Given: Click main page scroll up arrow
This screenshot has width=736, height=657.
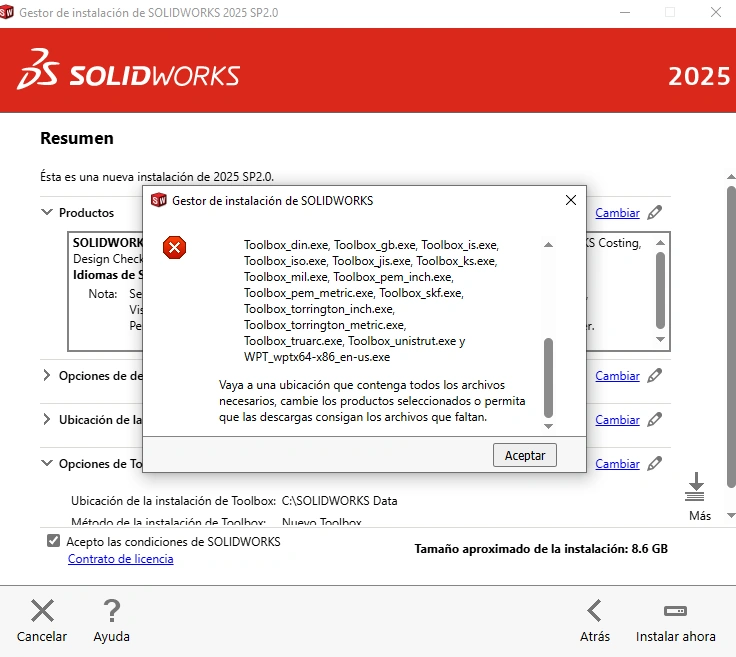Looking at the screenshot, I should tap(731, 177).
